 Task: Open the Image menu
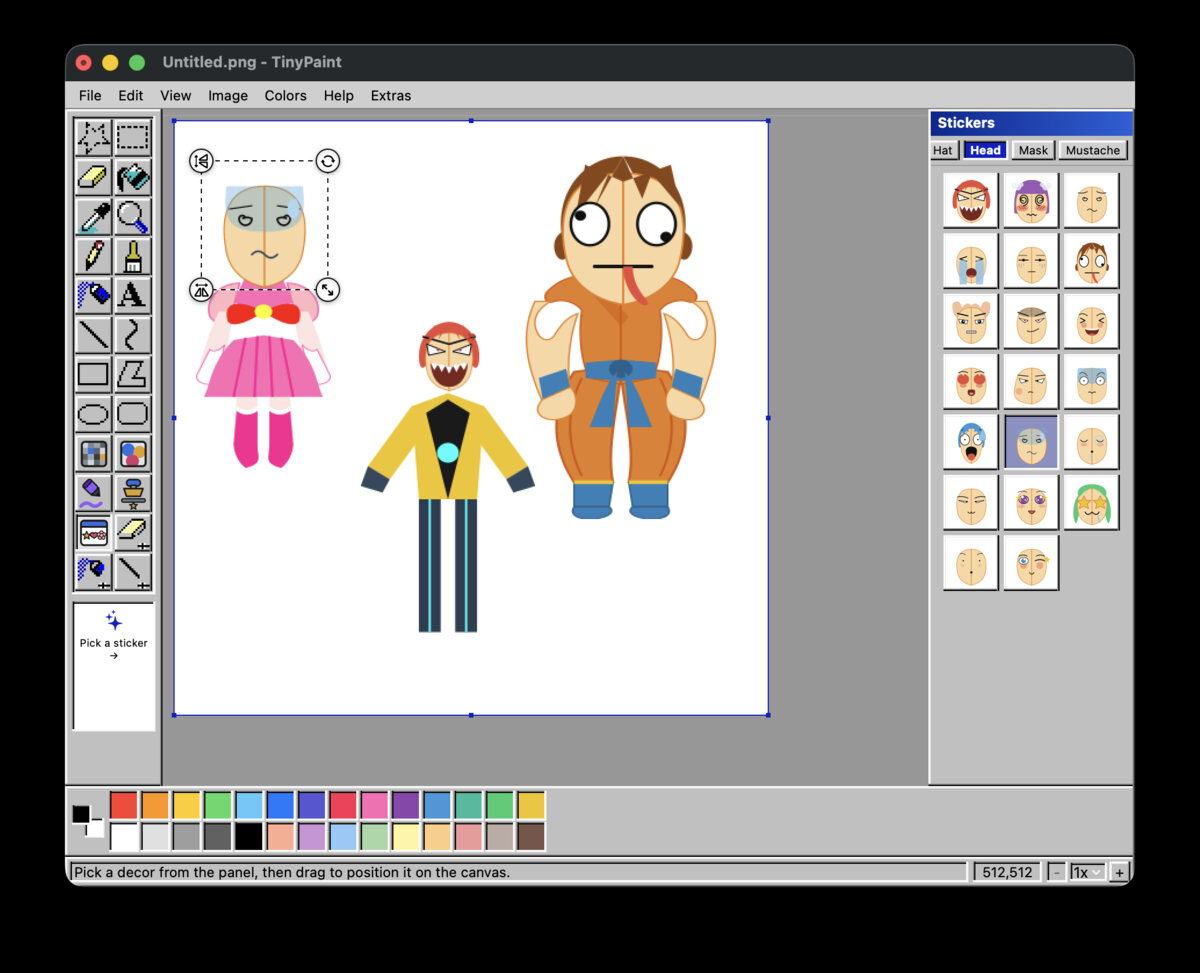pos(228,96)
